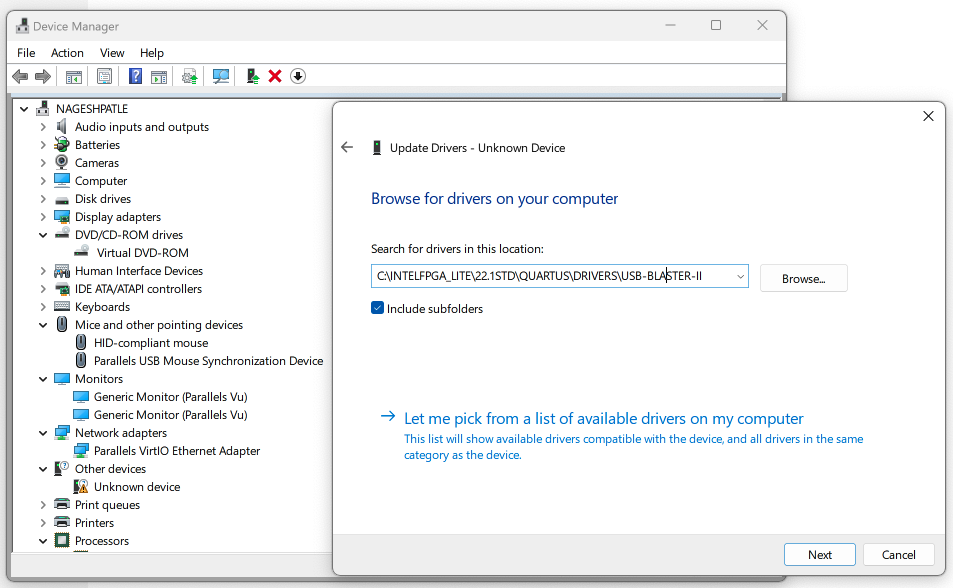Click the back arrow in Update Drivers dialog
Screen dimensions: 953x588
click(347, 148)
